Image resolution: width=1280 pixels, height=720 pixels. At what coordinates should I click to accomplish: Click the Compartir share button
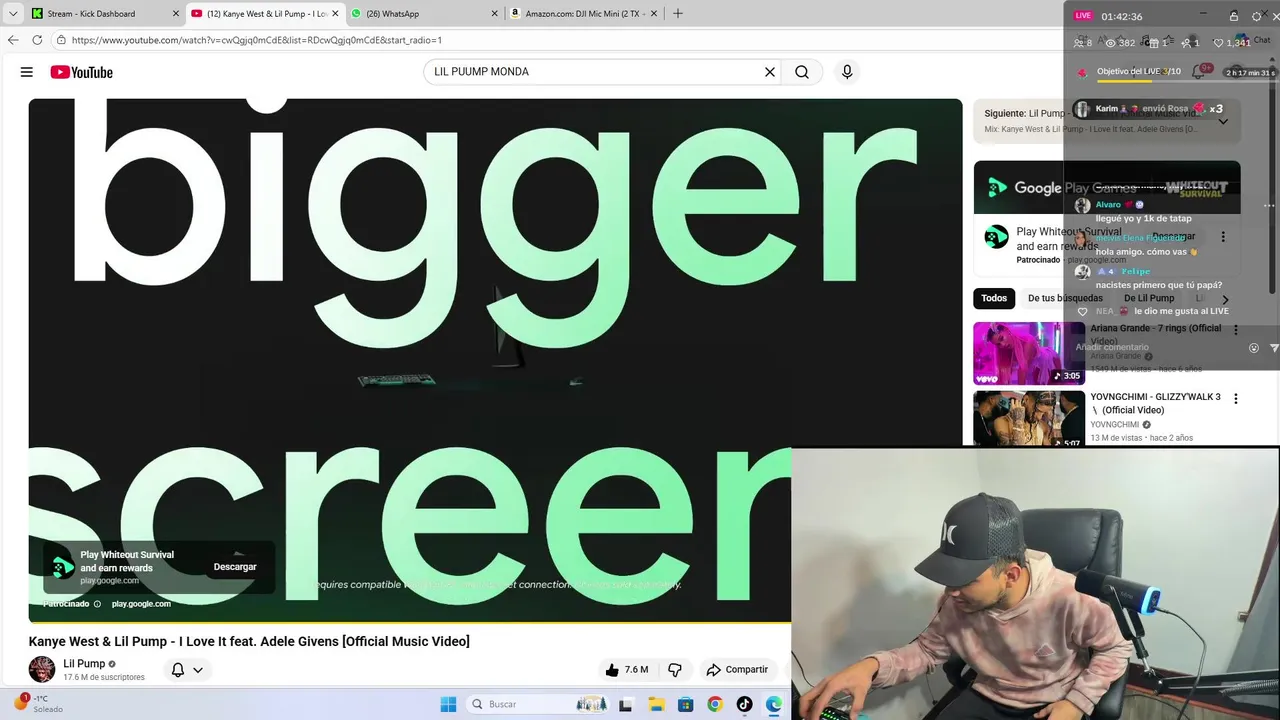pos(738,670)
